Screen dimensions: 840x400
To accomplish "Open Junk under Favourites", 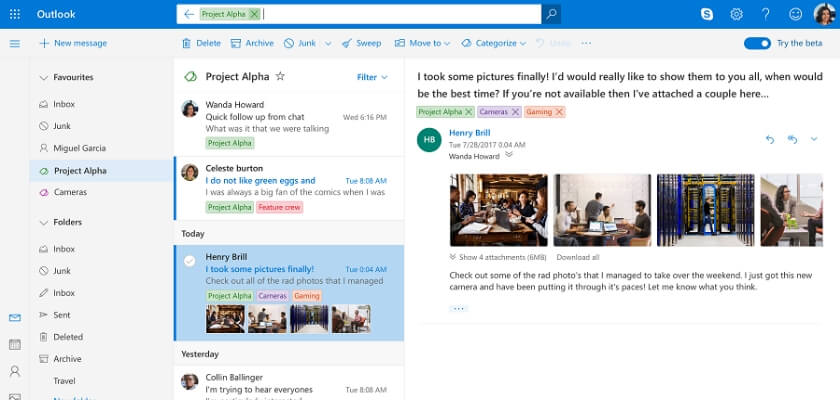I will (x=55, y=126).
